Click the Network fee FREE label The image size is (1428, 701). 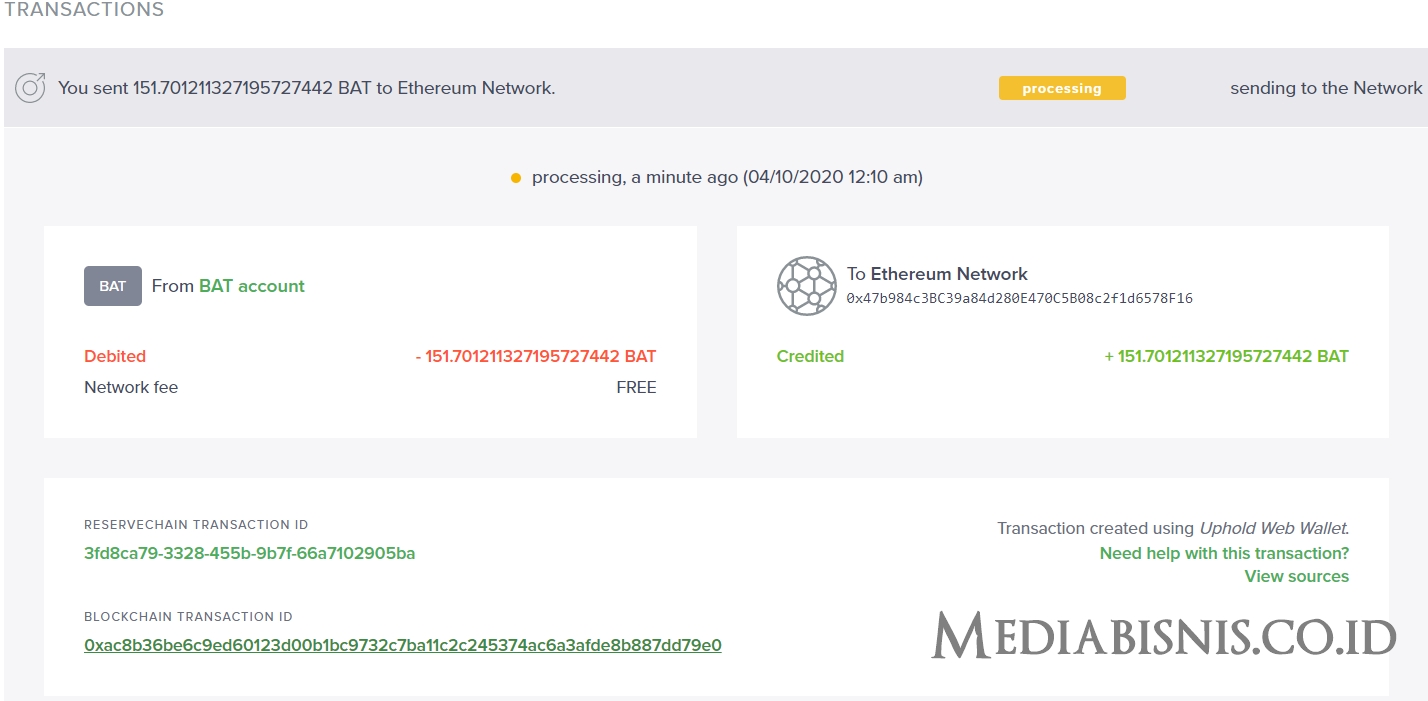pyautogui.click(x=636, y=387)
